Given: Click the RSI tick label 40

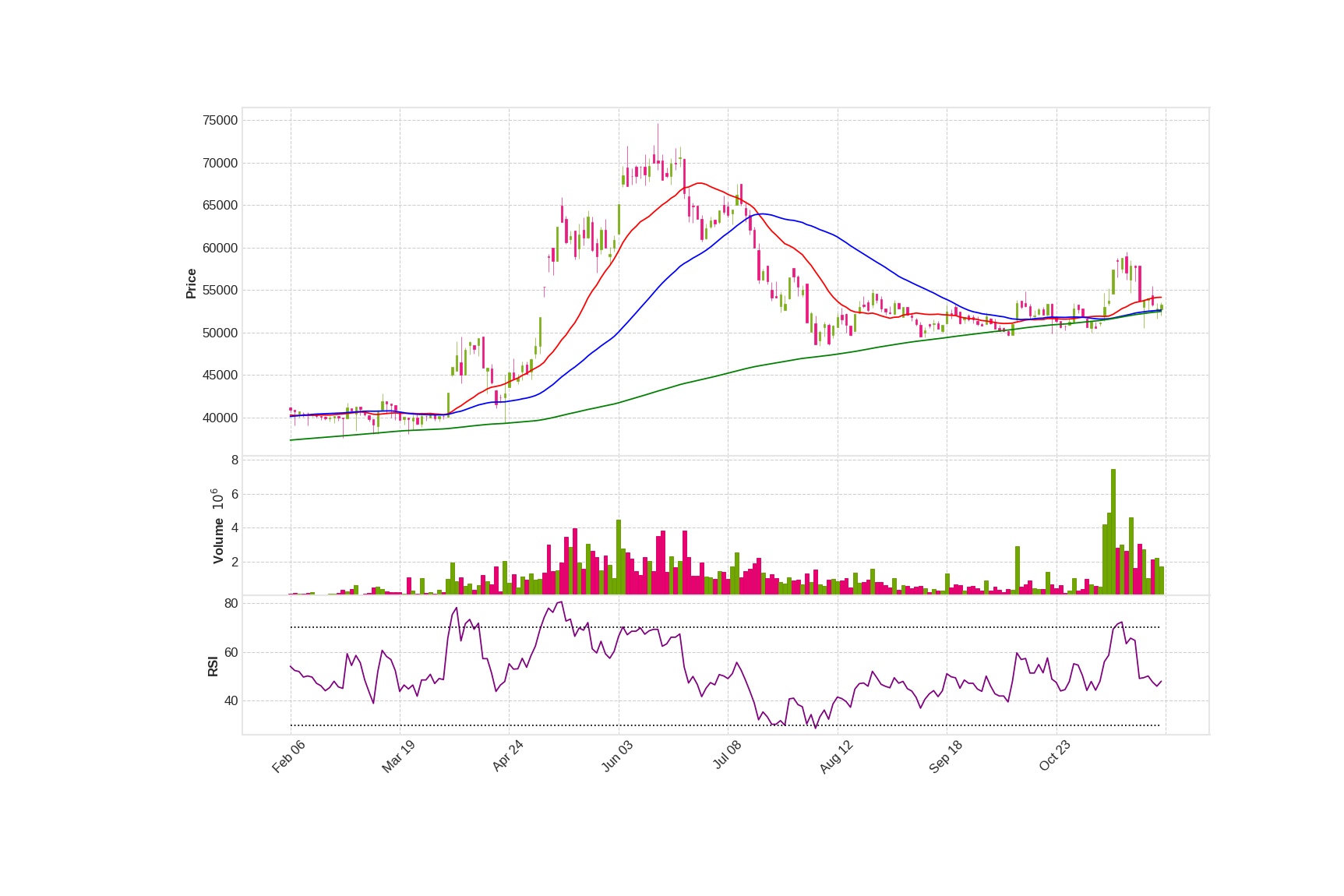Looking at the screenshot, I should [231, 700].
